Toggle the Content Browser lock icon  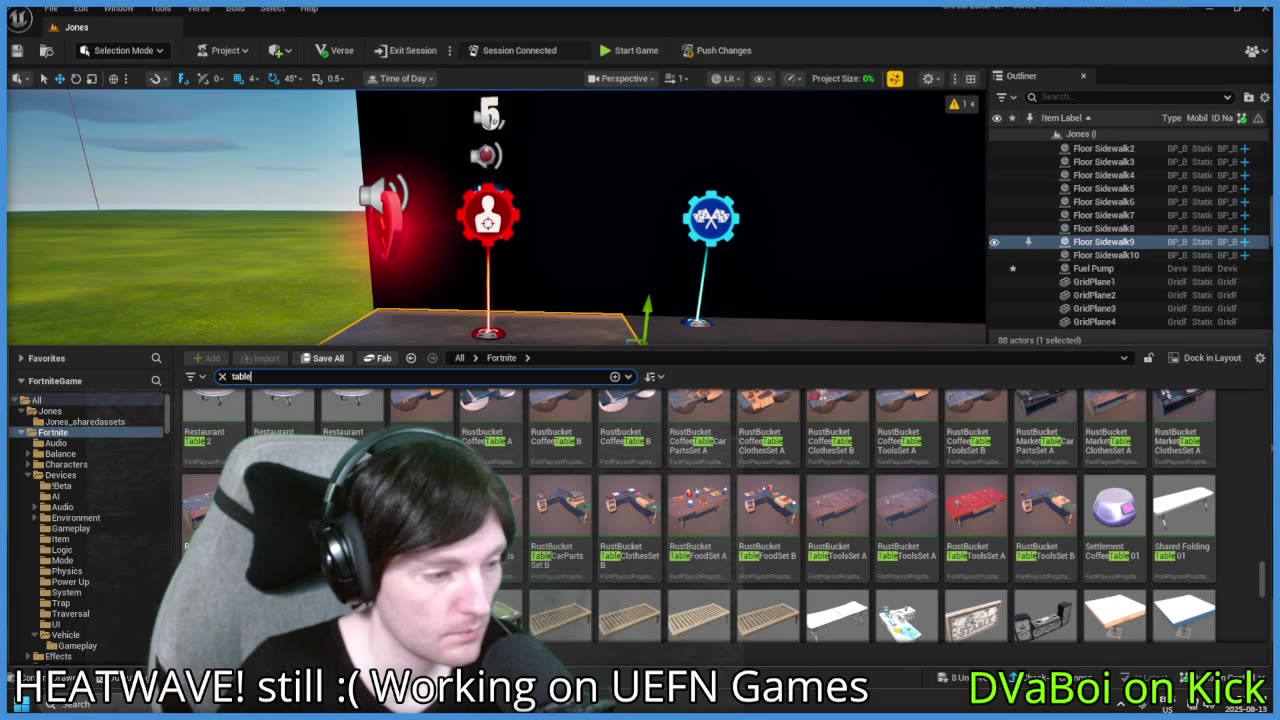pos(1148,358)
